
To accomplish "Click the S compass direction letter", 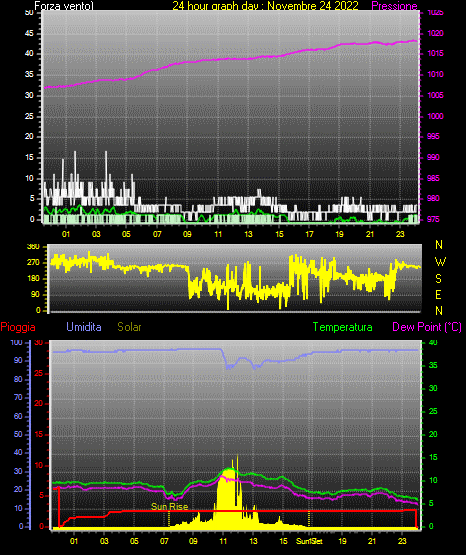I will tap(438, 279).
